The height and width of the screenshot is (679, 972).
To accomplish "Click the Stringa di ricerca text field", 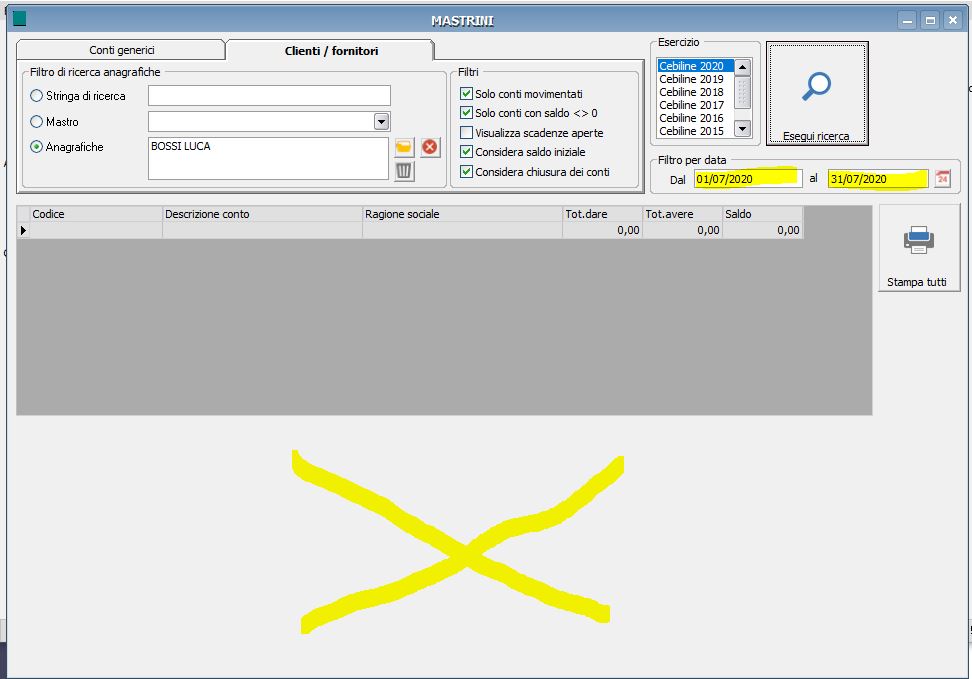I will (x=269, y=95).
